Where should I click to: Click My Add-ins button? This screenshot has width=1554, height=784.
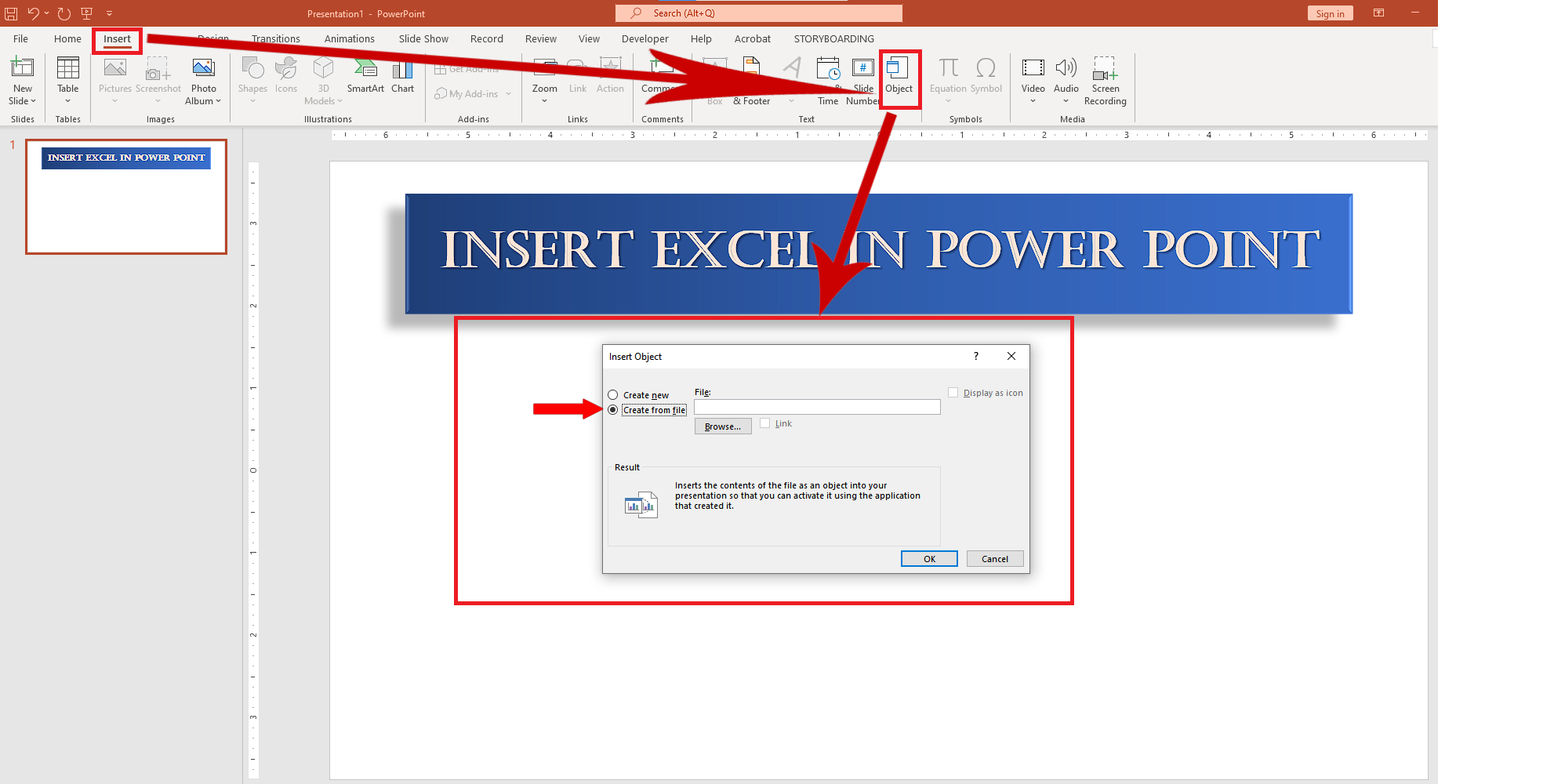467,94
